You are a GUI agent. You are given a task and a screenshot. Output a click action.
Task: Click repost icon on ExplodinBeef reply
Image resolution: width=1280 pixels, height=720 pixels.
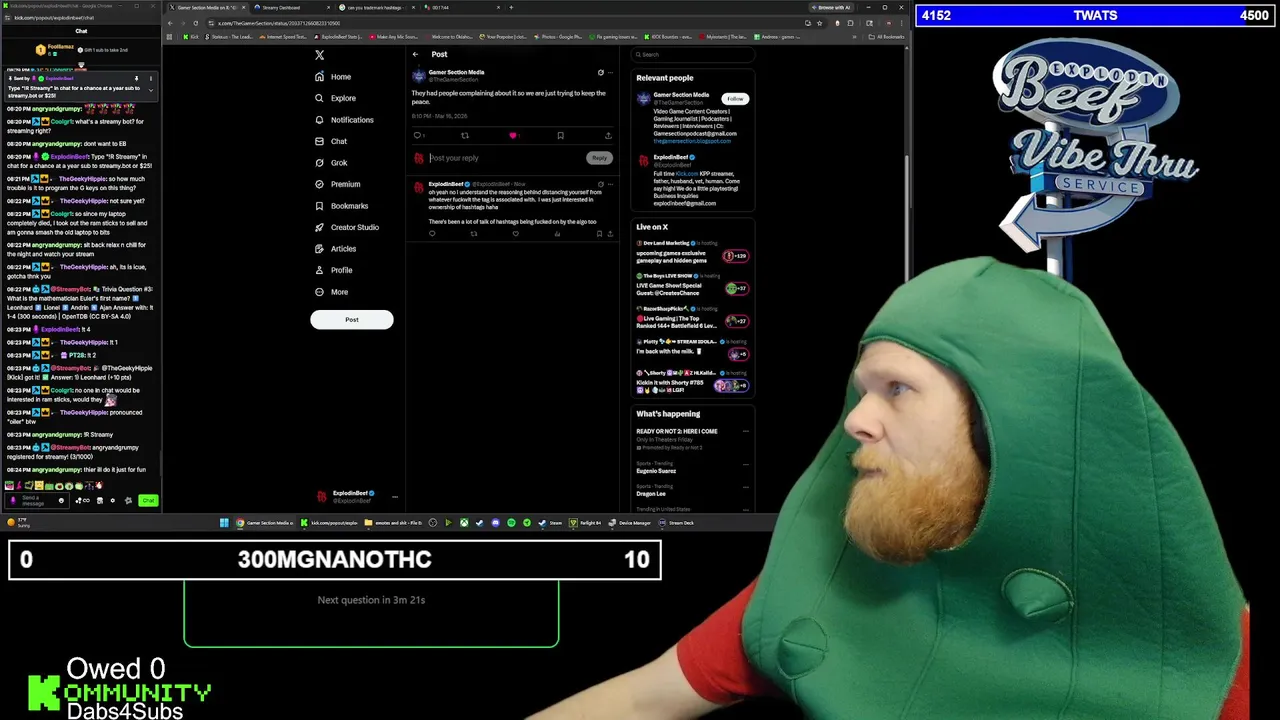[474, 233]
